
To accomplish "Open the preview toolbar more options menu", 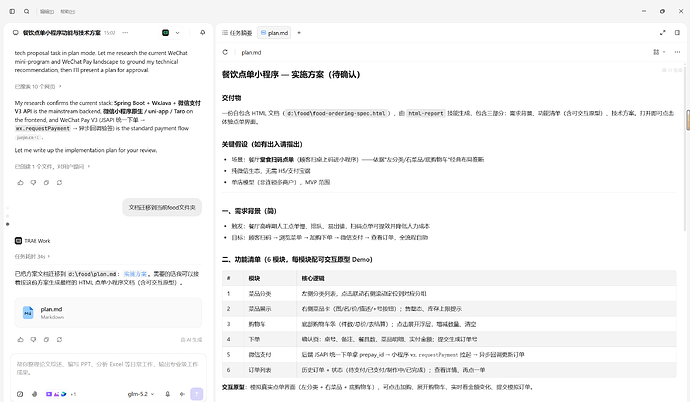I will [677, 52].
